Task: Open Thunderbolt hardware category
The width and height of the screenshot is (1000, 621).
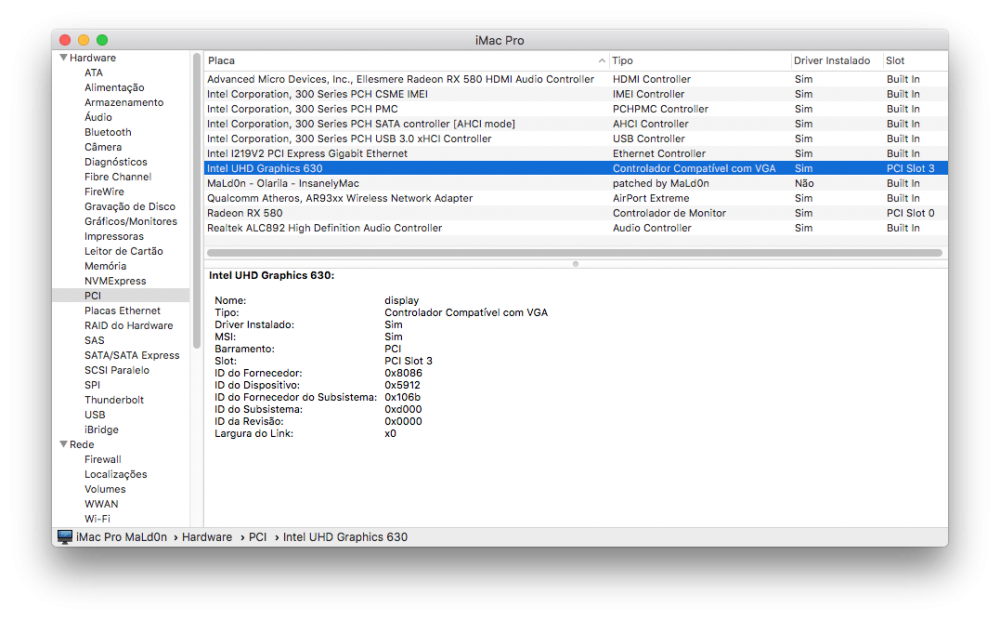Action: click(114, 400)
